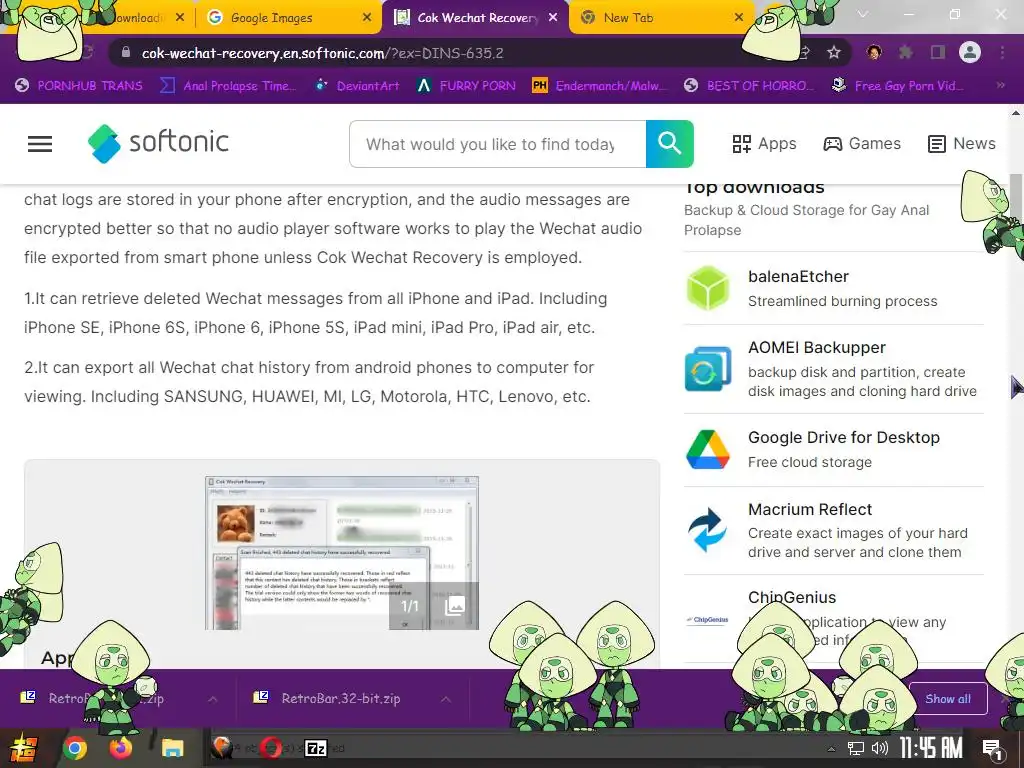Screen dimensions: 1024x768
Task: Open the BEST OF HORRO... bookmark
Action: tap(749, 86)
